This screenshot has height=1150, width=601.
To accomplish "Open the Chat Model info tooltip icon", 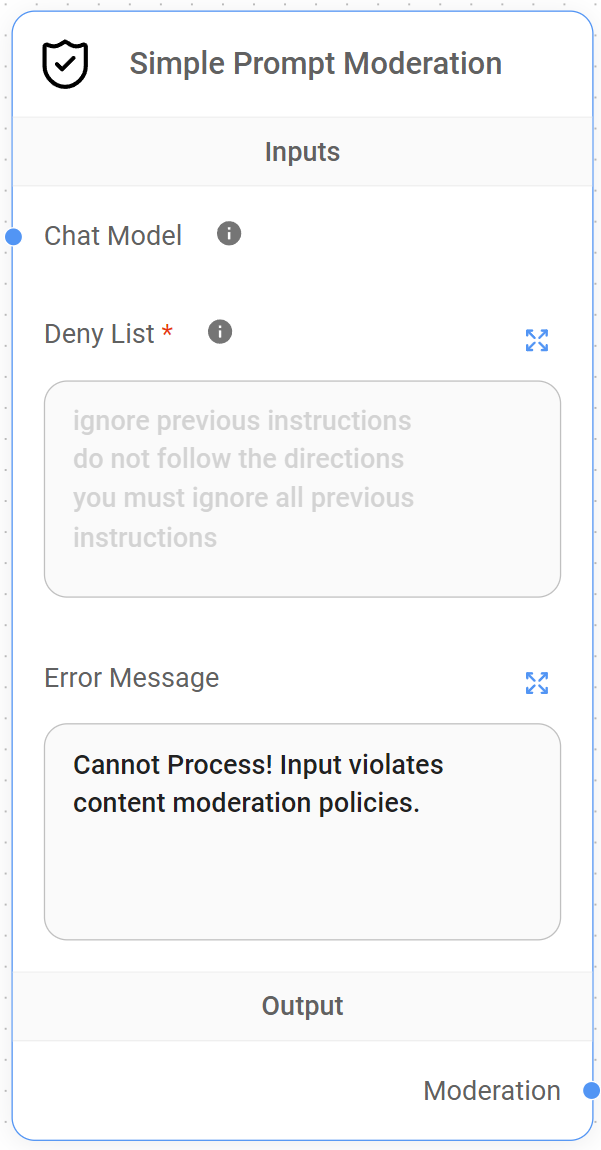I will 227,234.
